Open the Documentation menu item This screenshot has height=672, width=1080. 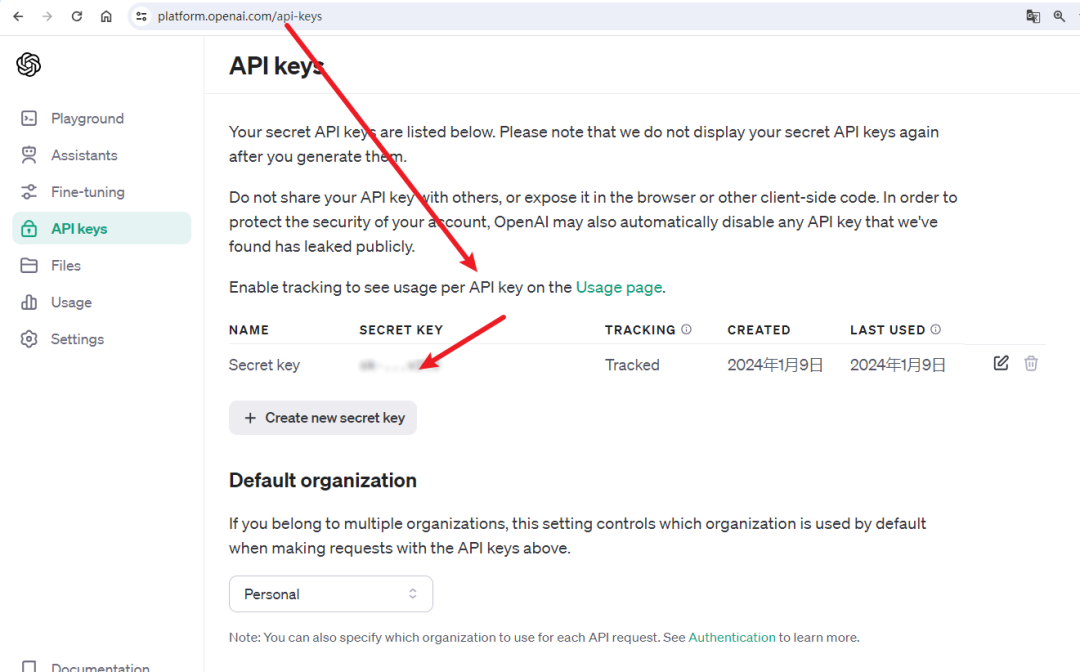[x=102, y=666]
